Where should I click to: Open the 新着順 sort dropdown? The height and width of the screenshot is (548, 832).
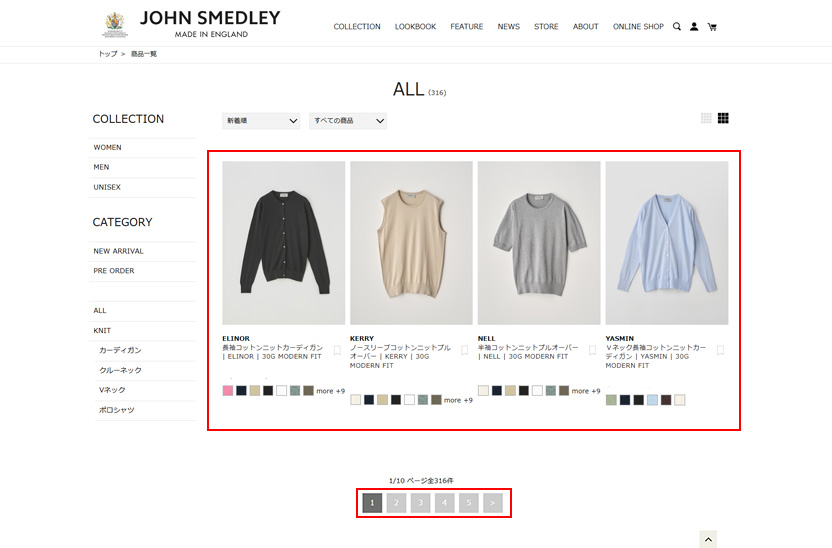pyautogui.click(x=261, y=121)
